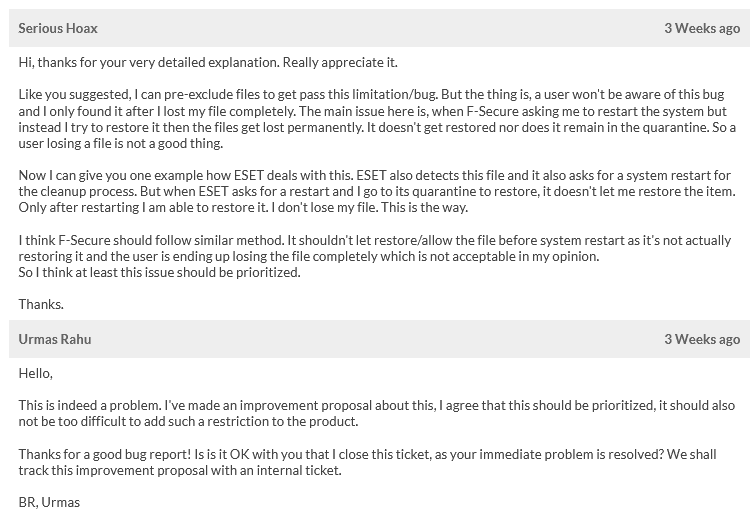The width and height of the screenshot is (754, 516).
Task: Click "So I think at least this issue should be prioritized"
Action: pyautogui.click(x=160, y=272)
